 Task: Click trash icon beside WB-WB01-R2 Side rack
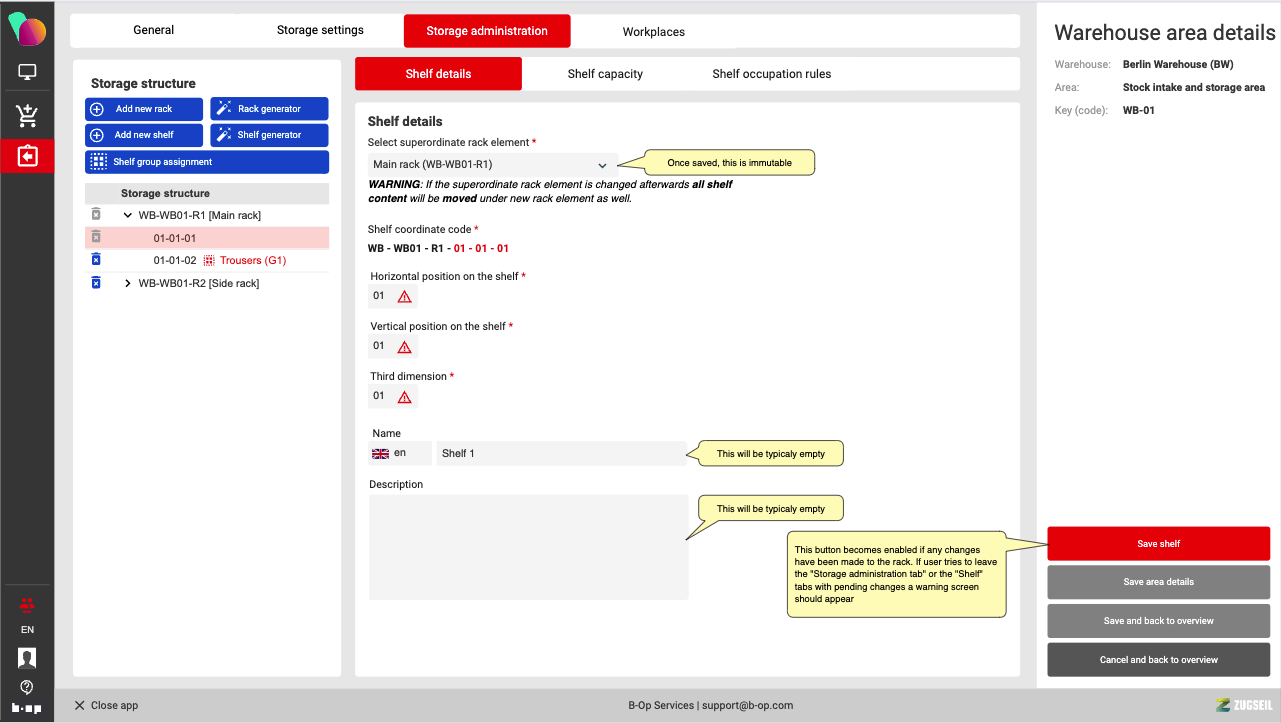click(96, 283)
